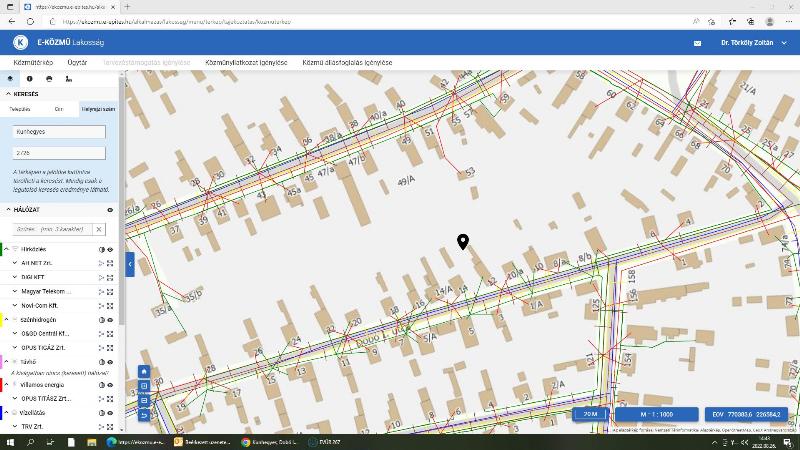Collapse the villamos energia group
Screen dimensions: 800x450
[7, 385]
